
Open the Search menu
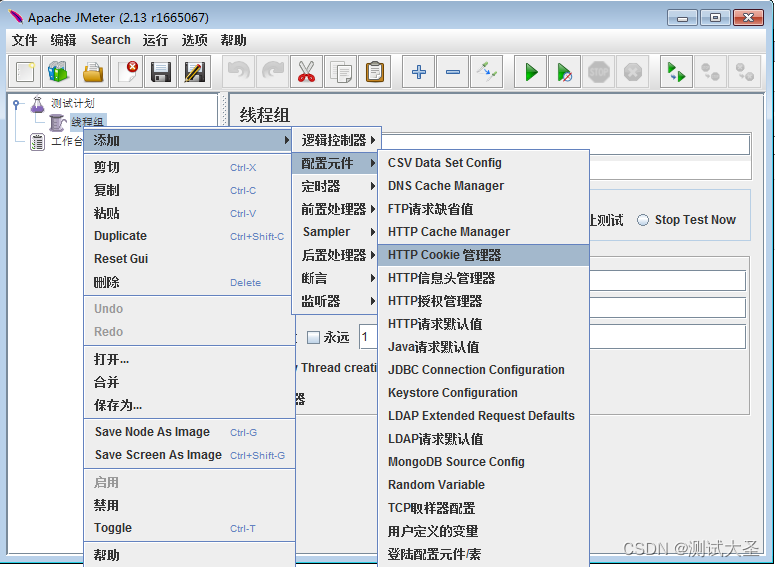tap(111, 40)
